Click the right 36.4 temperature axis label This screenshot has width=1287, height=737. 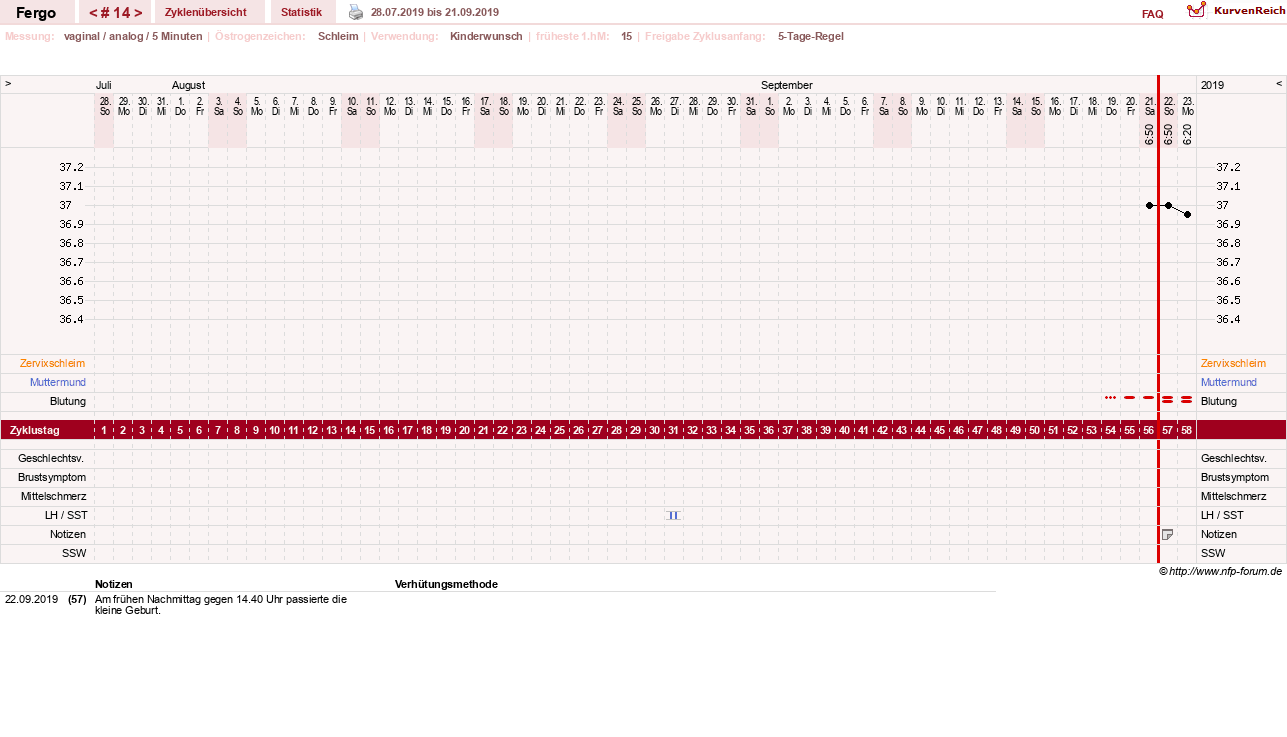tap(1228, 319)
